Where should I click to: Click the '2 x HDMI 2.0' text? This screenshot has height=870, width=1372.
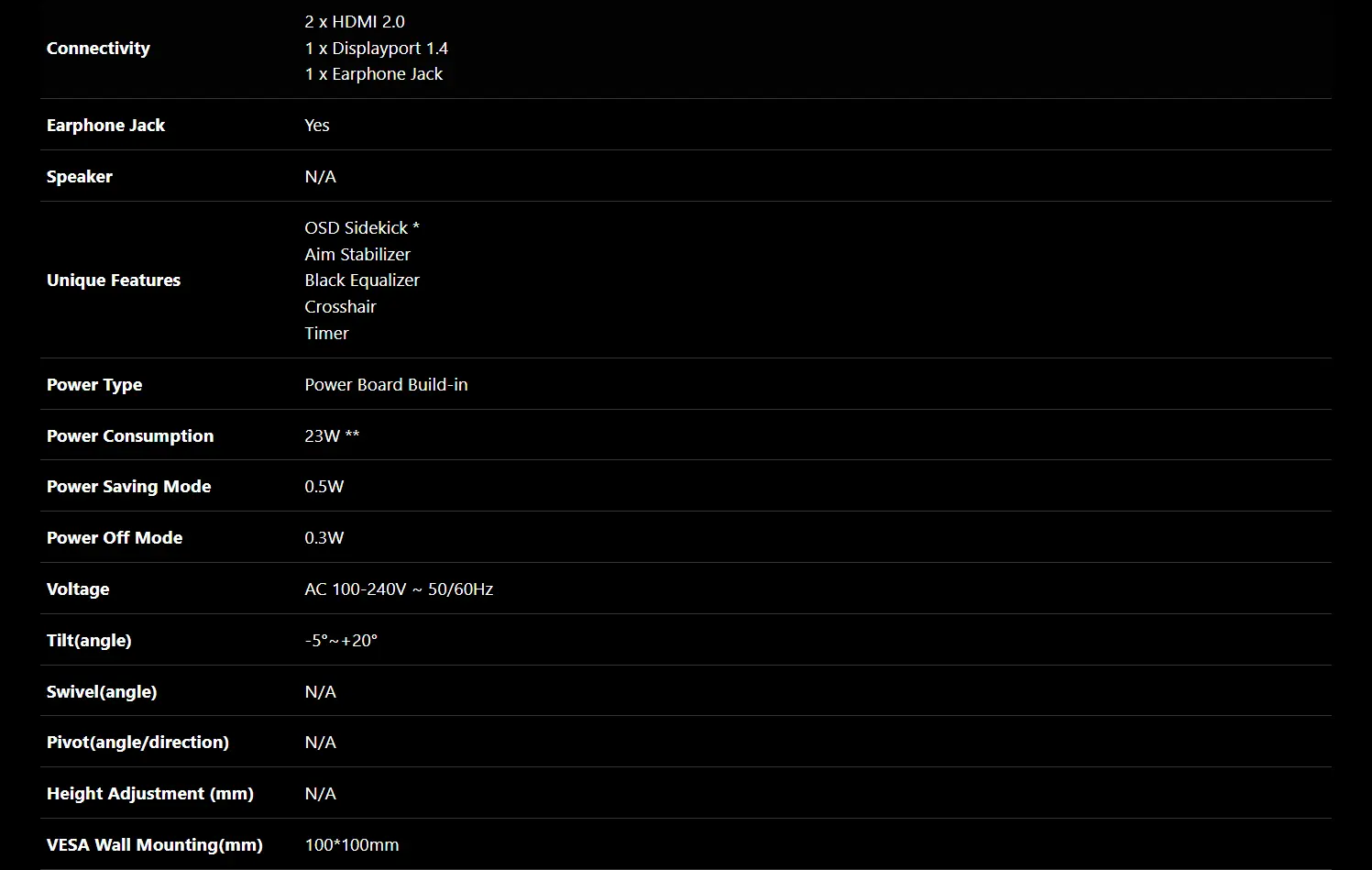pyautogui.click(x=354, y=22)
